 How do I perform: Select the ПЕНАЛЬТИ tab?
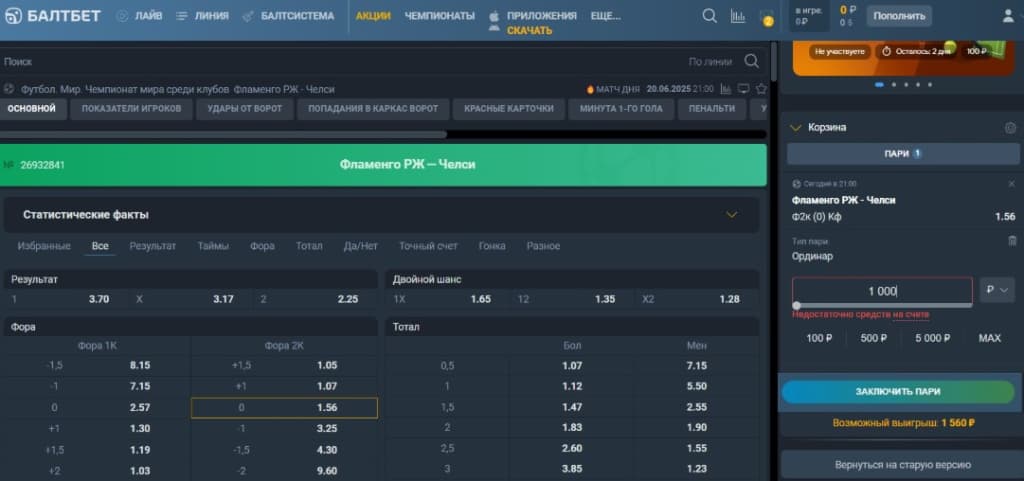click(711, 109)
